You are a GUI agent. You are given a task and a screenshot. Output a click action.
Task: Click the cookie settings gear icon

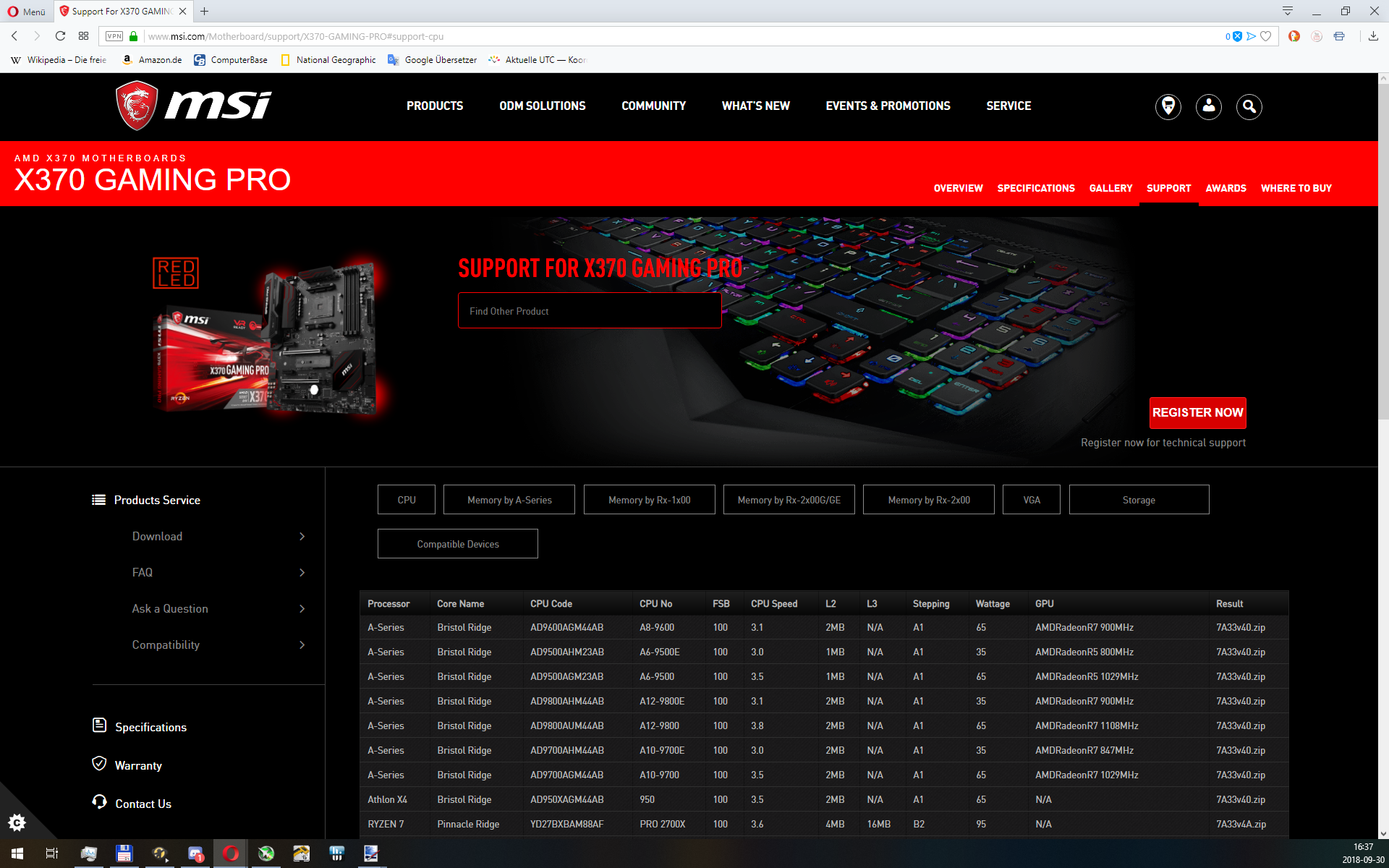pos(17,822)
